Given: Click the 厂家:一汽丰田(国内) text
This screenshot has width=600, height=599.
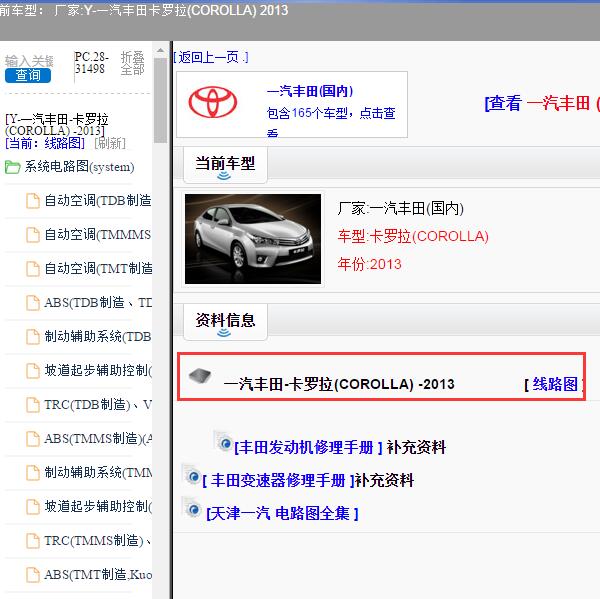Looking at the screenshot, I should tap(401, 209).
